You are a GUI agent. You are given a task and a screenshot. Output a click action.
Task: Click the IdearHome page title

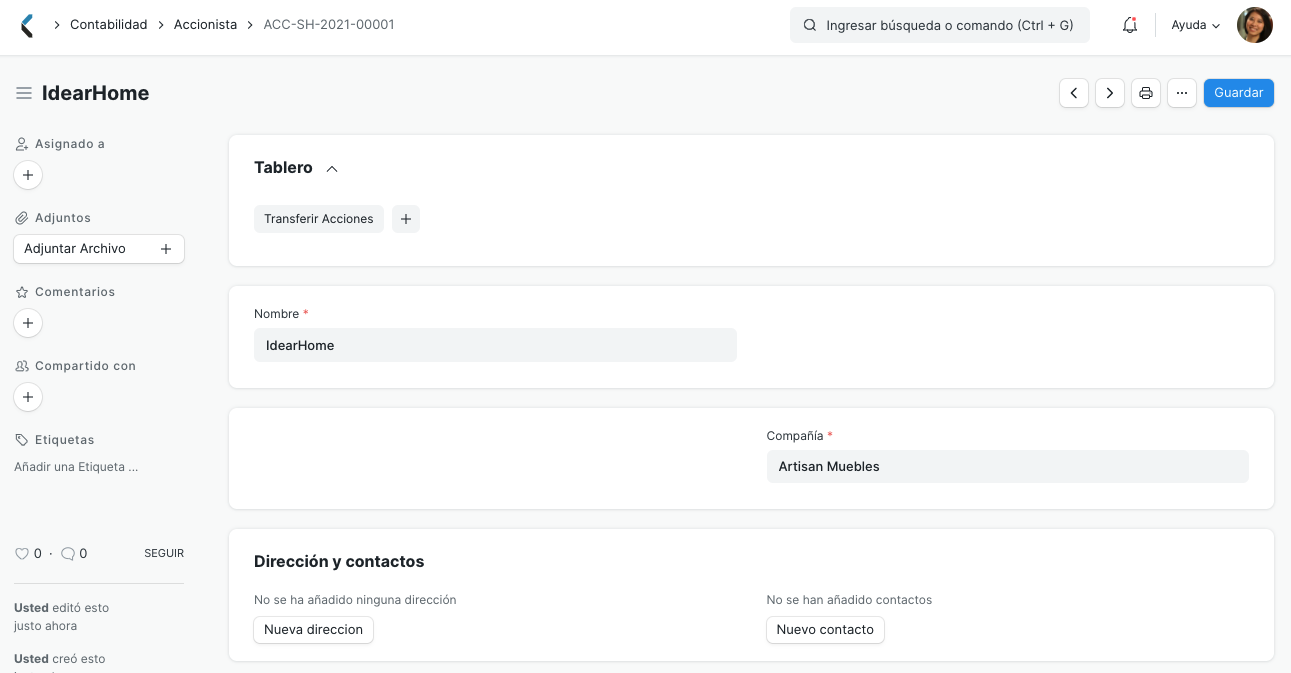pyautogui.click(x=96, y=93)
